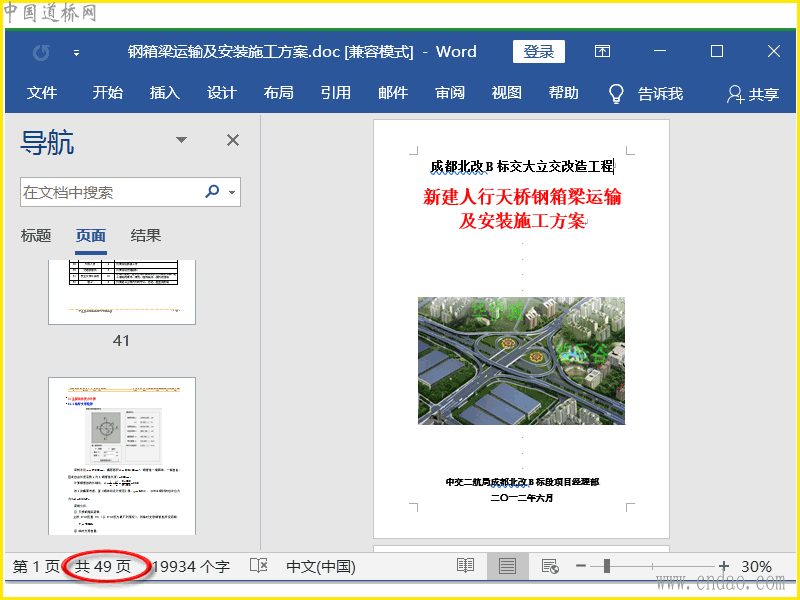Select the page 41 thumbnail
The width and height of the screenshot is (800, 600).
(122, 291)
